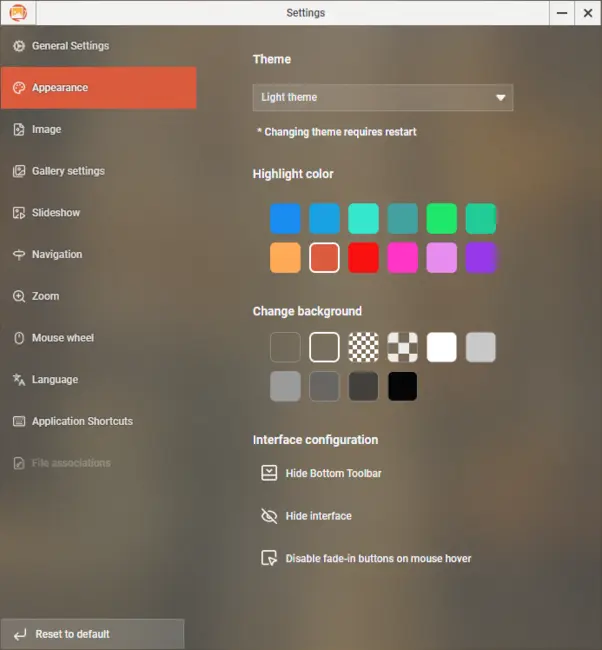Toggle Hide Bottom Toolbar option
The height and width of the screenshot is (650, 602).
pos(333,474)
